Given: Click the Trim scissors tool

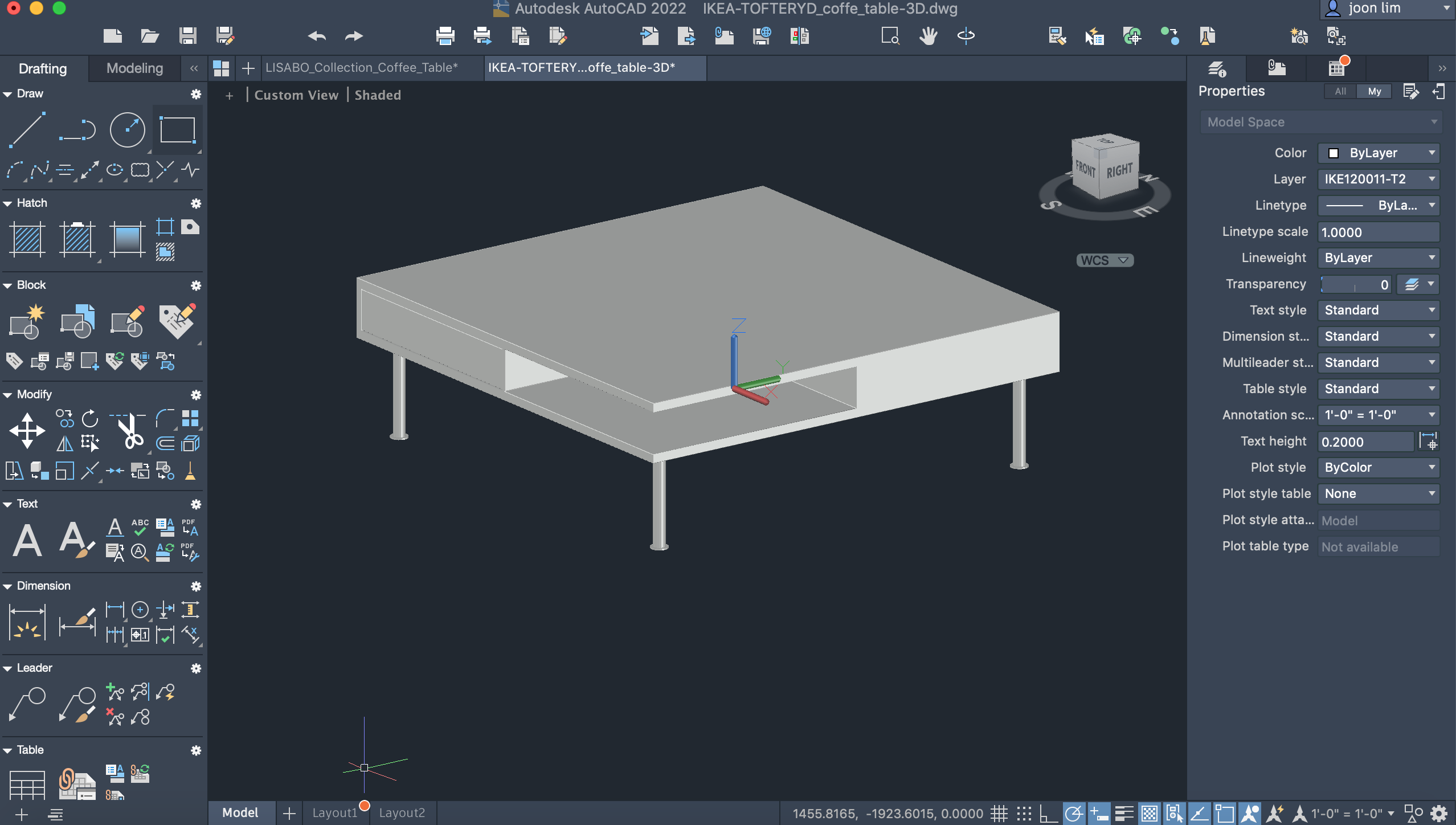Looking at the screenshot, I should [130, 431].
